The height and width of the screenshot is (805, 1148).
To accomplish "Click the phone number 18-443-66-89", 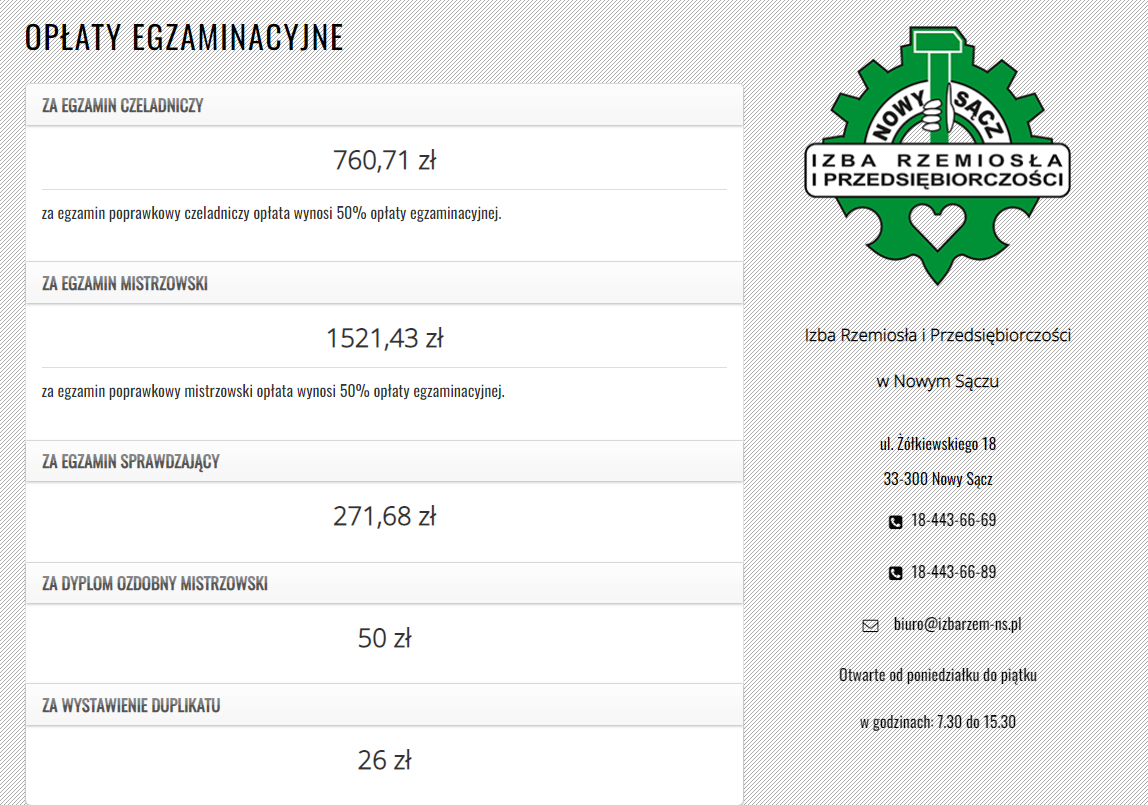I will click(953, 572).
